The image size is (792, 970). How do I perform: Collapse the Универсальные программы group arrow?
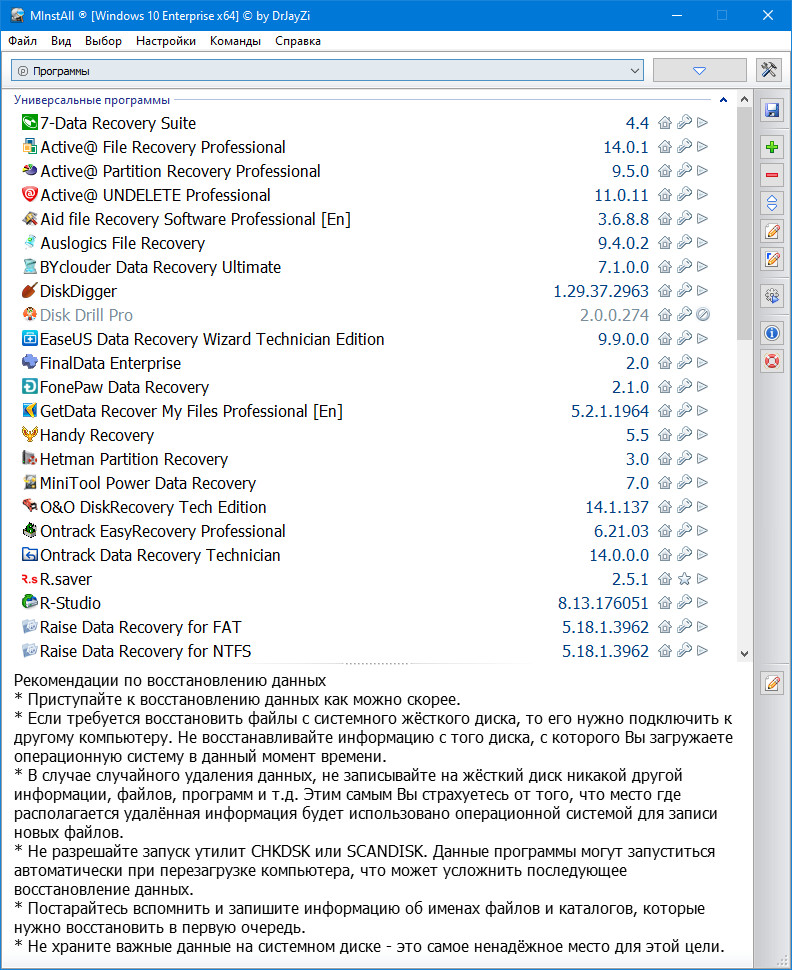point(723,100)
